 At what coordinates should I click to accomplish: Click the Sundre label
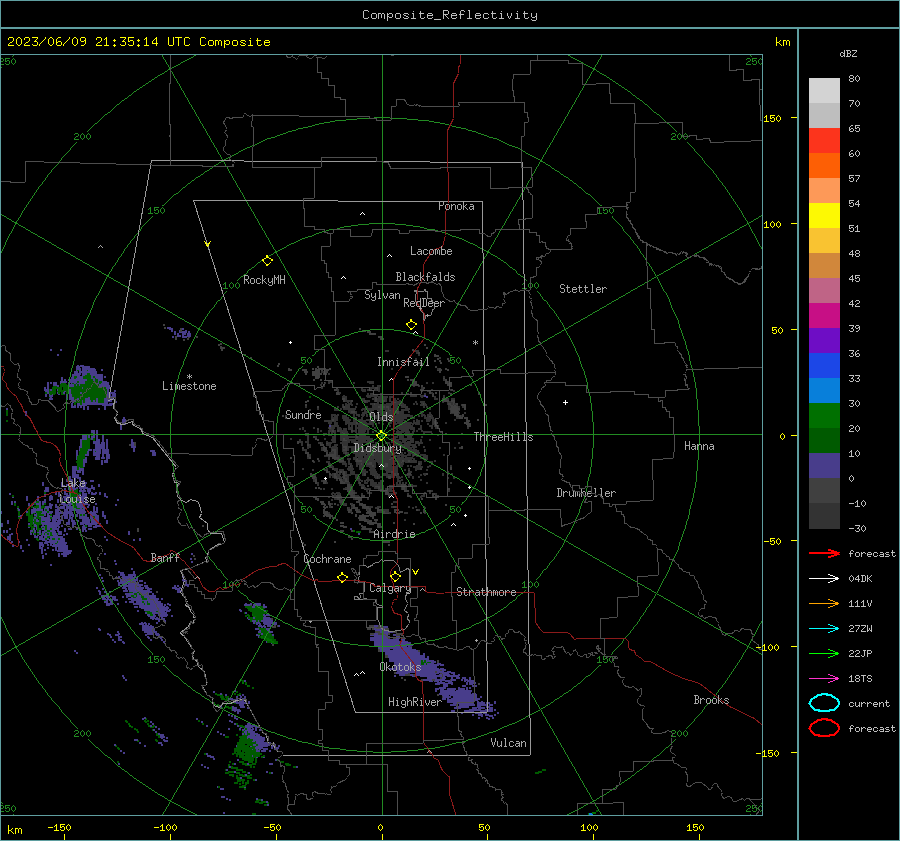tap(303, 415)
